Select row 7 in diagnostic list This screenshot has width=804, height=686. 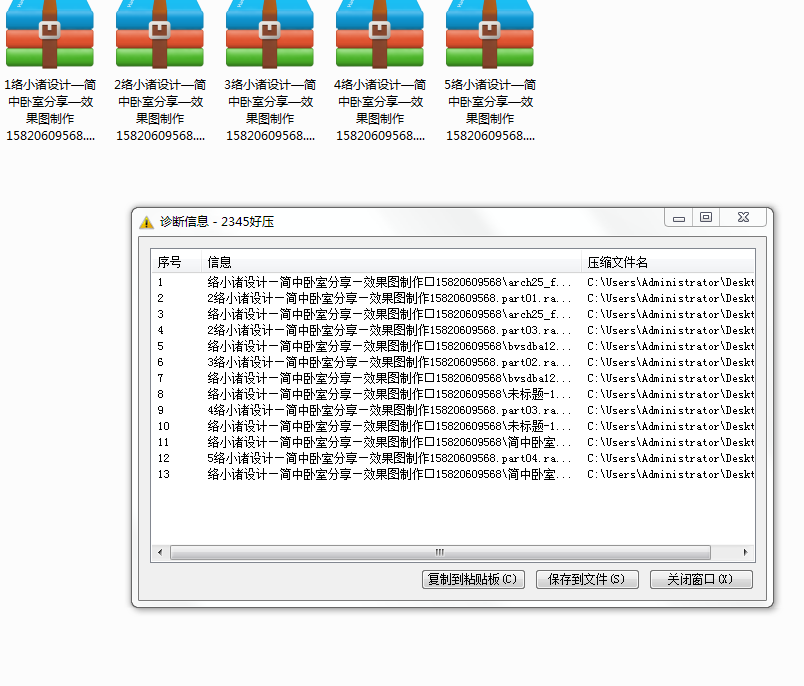tap(453, 378)
